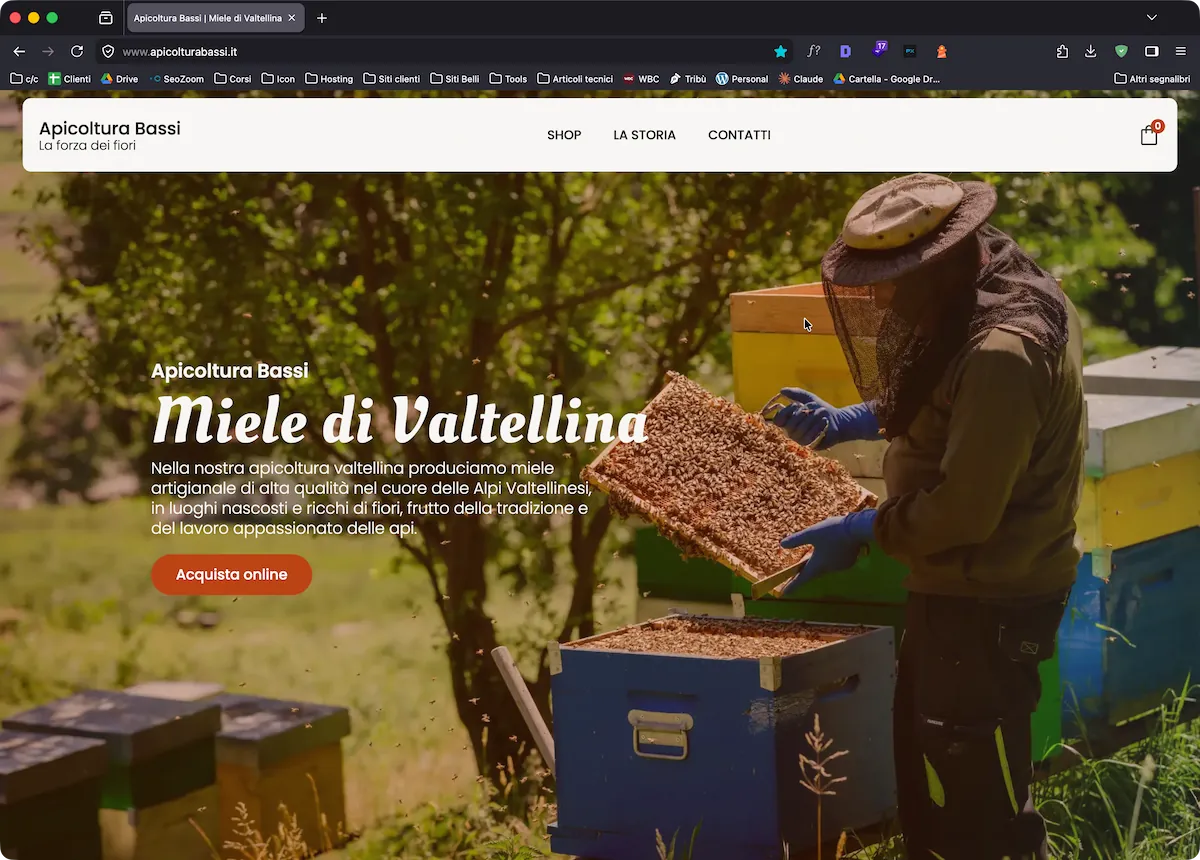1200x860 pixels.
Task: Click the Acquista online button
Action: [x=231, y=574]
